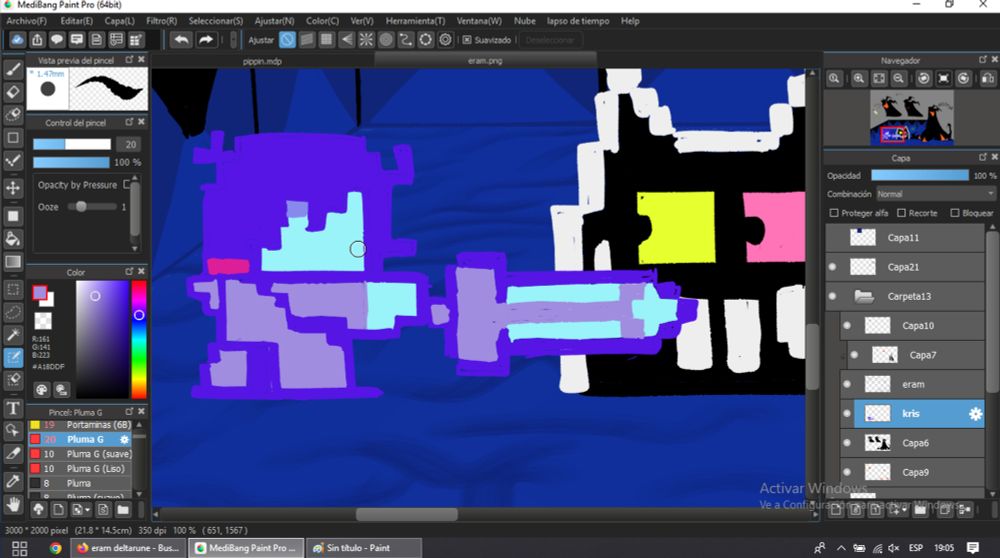1000x558 pixels.
Task: Click the color palette icon in Color panel
Action: pos(41,389)
